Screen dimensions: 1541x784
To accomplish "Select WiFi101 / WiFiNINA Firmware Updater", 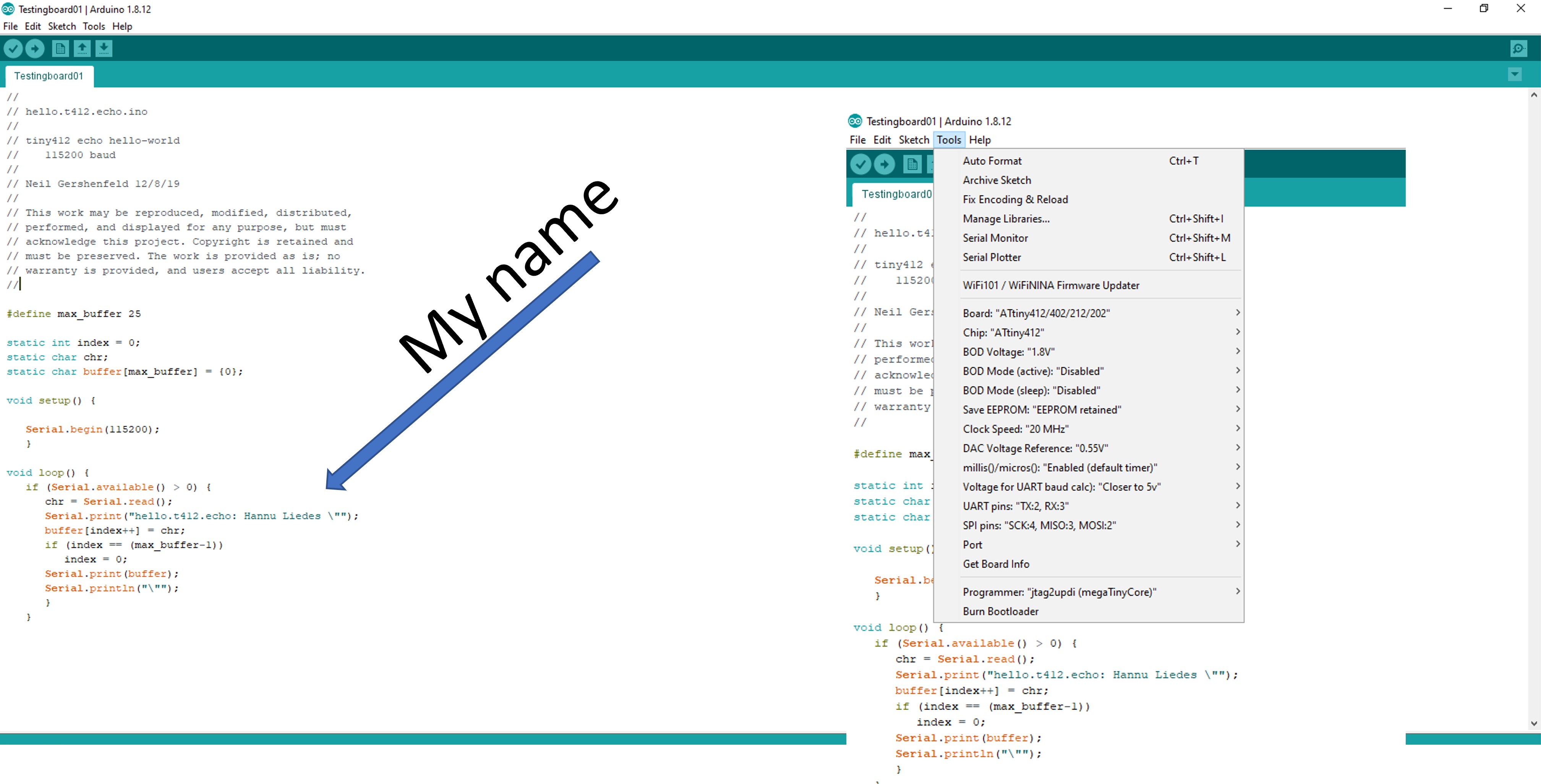I will coord(1088,285).
